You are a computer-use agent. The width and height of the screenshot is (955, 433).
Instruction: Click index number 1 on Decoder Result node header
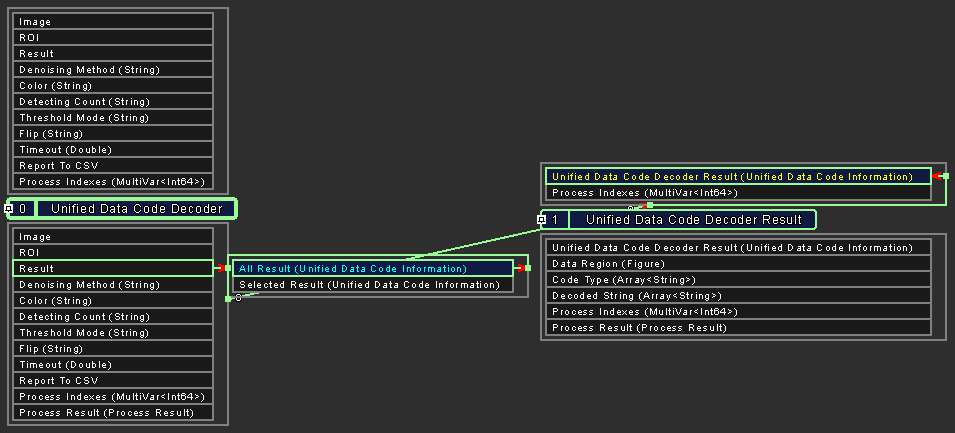pos(555,219)
